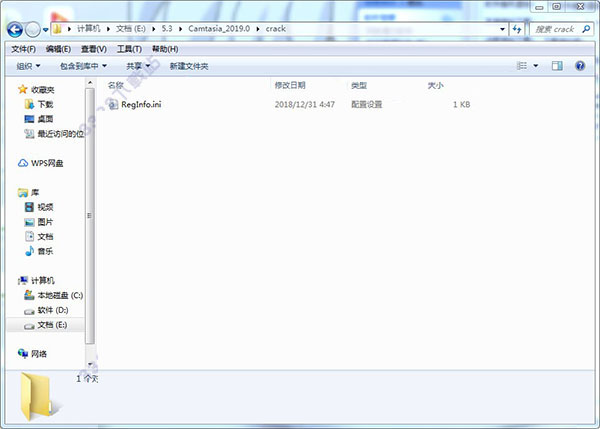Image resolution: width=600 pixels, height=429 pixels.
Task: Select 库 in the navigation pane
Action: pos(35,192)
